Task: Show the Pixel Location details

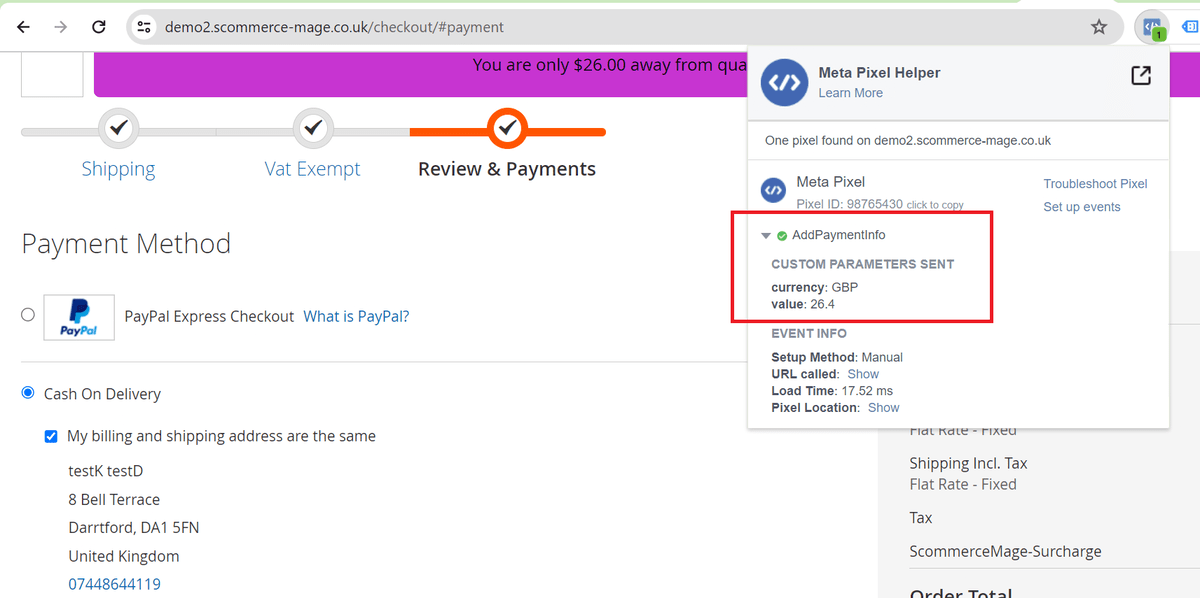Action: pos(883,408)
